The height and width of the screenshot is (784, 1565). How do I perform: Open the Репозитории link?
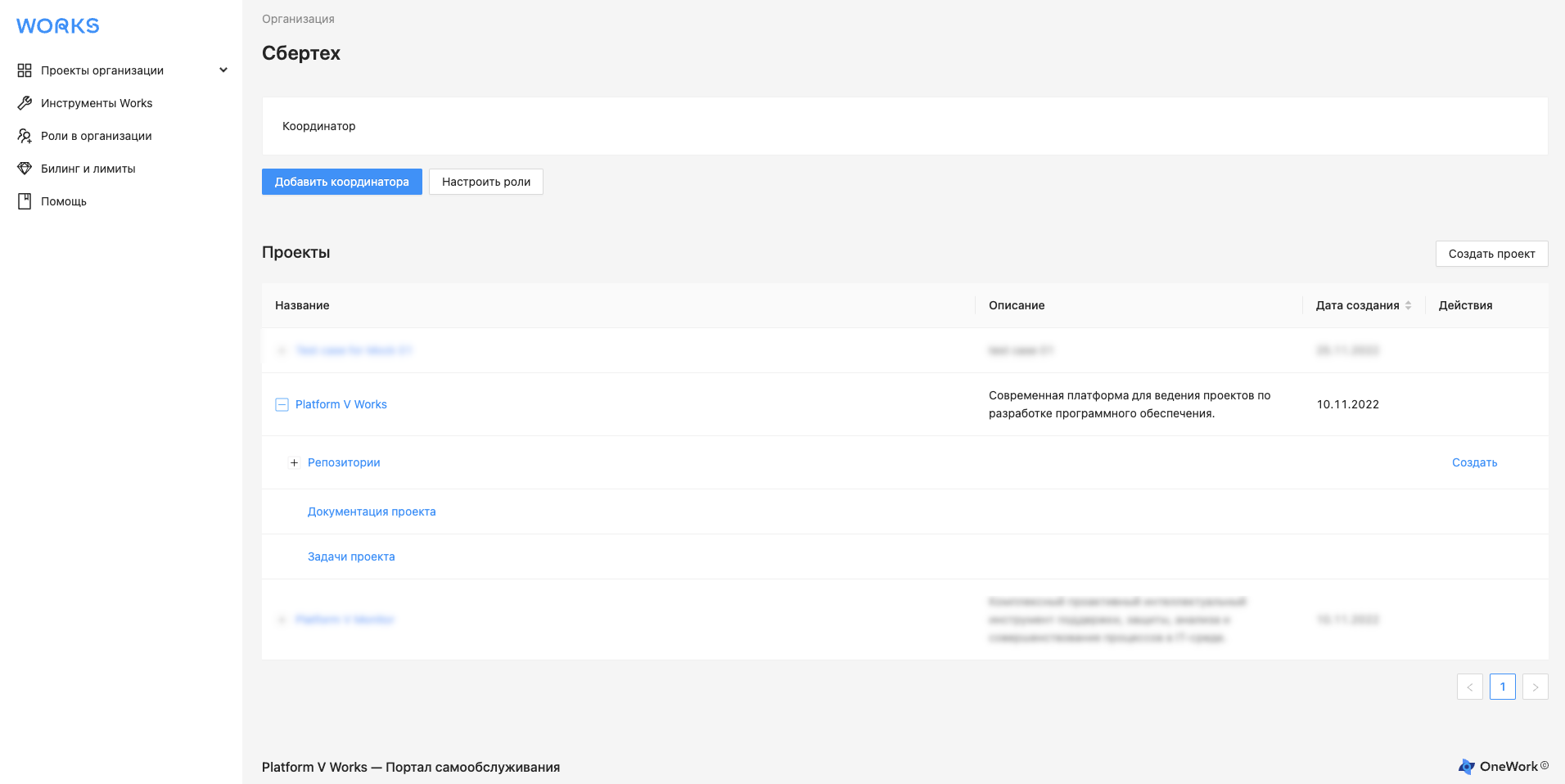(x=344, y=462)
